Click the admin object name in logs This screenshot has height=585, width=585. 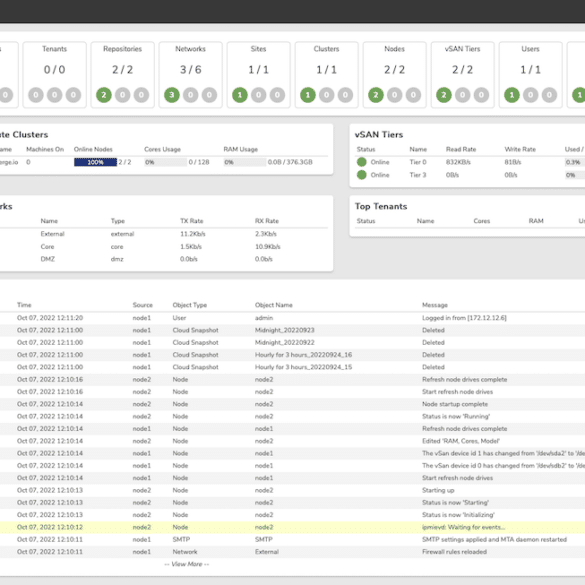264,318
